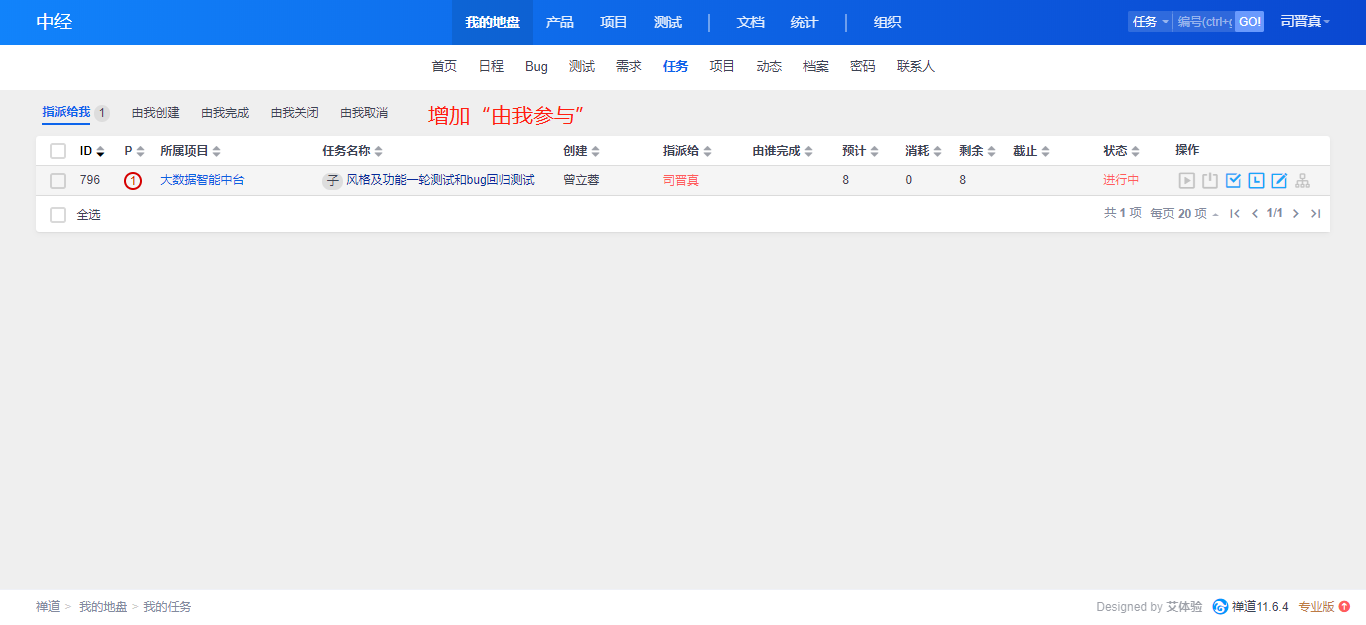1366x625 pixels.
Task: Toggle the table header checkbox
Action: tap(58, 151)
